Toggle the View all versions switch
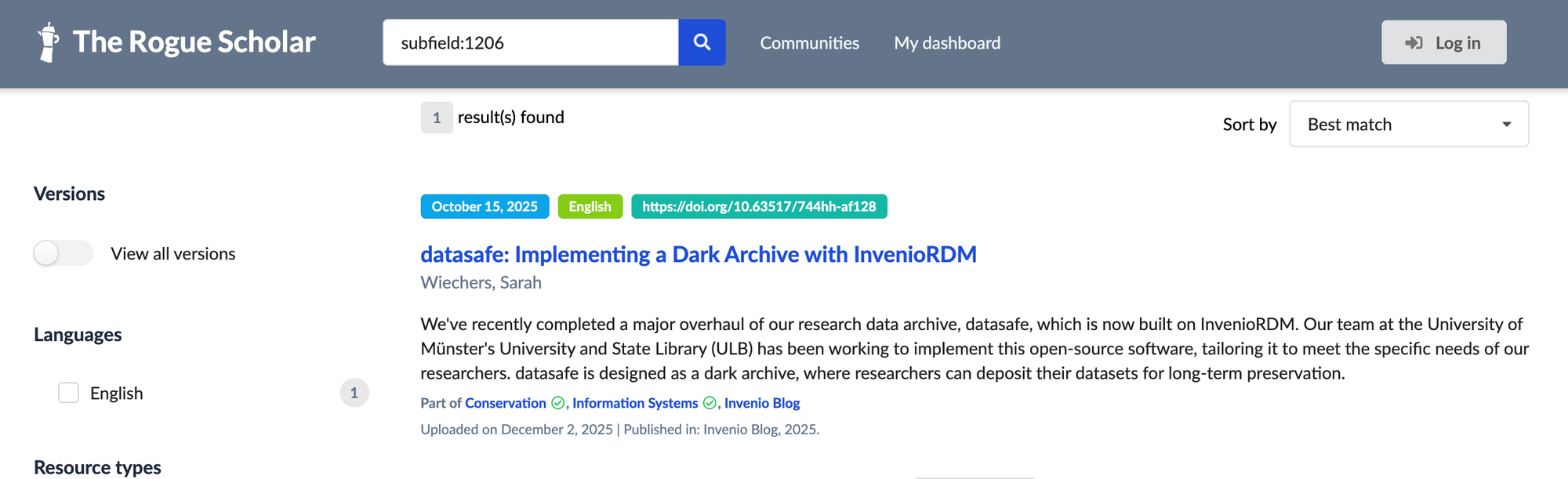 63,253
